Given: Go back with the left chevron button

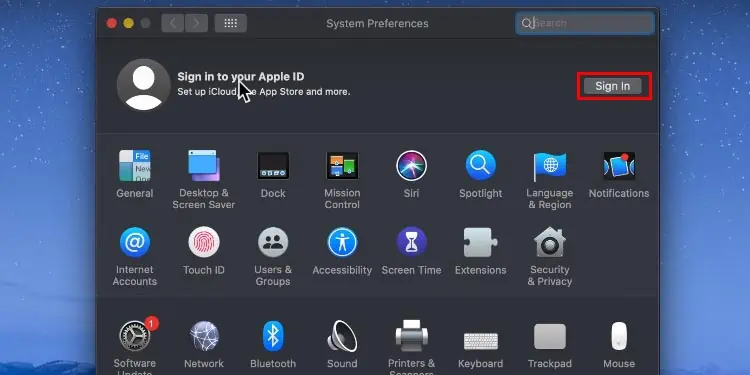Looking at the screenshot, I should pos(173,23).
